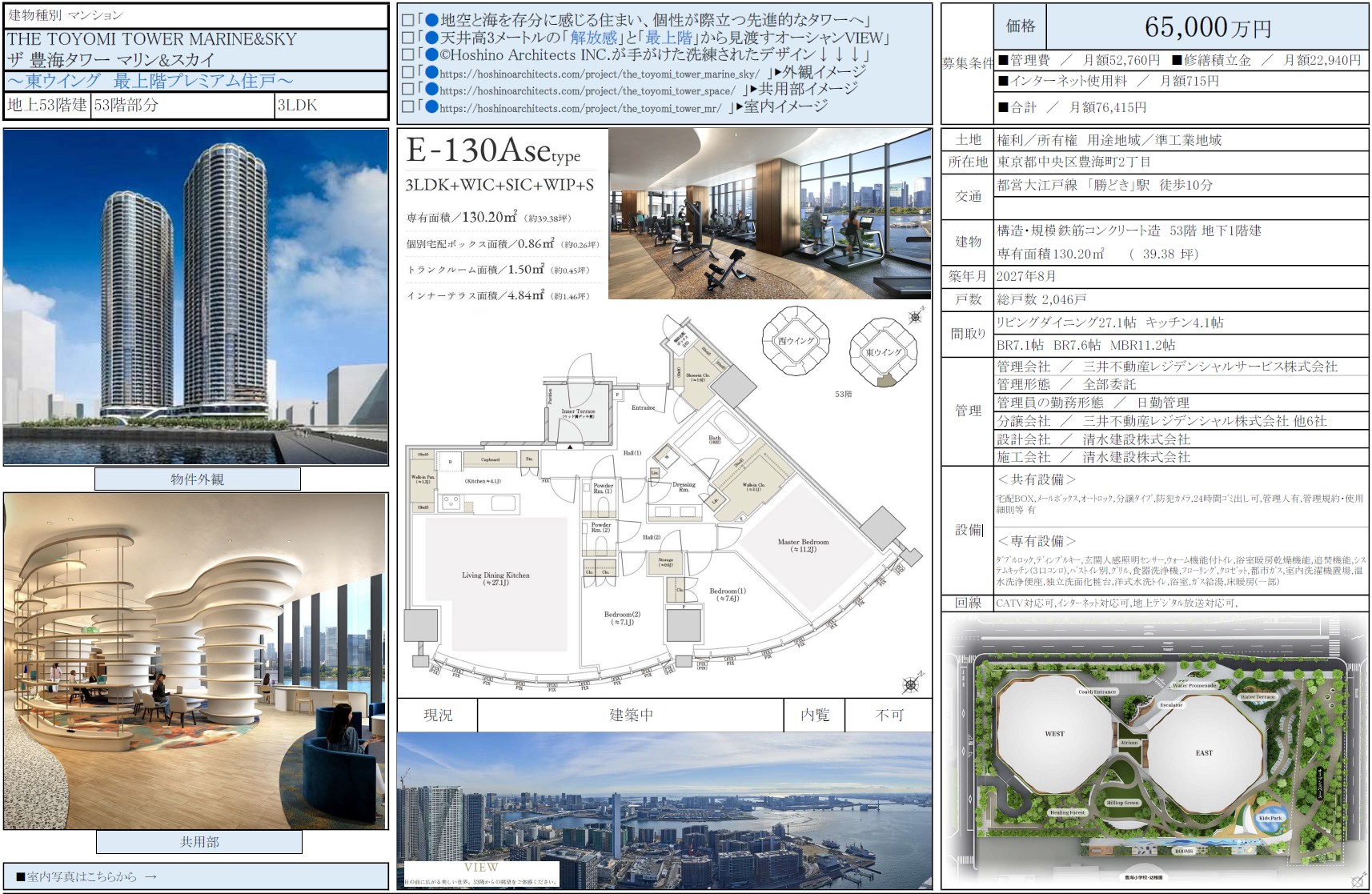1372x894 pixels.
Task: Open the the_toyomi_tower_marine_sky URL link
Action: click(x=600, y=74)
